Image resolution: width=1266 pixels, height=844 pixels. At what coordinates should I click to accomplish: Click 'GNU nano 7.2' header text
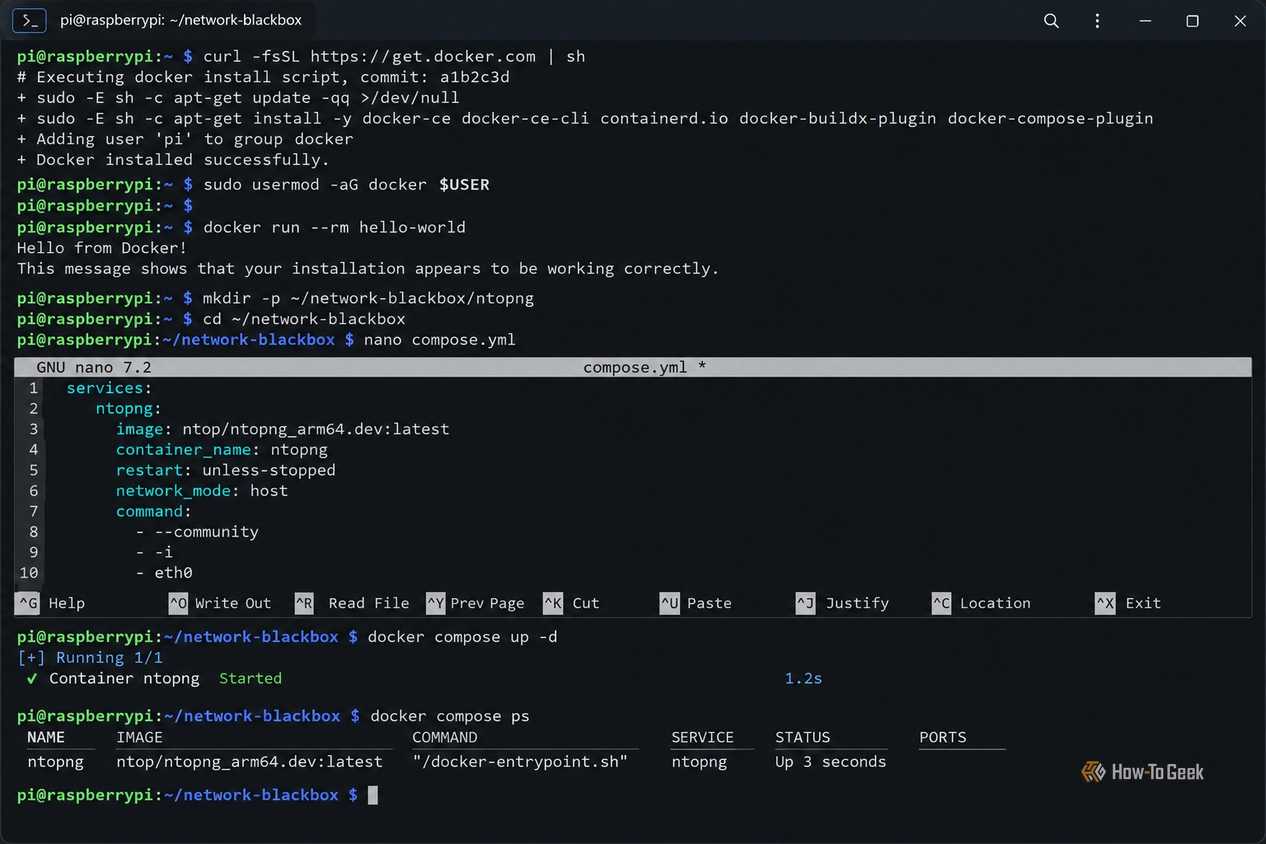coord(94,367)
